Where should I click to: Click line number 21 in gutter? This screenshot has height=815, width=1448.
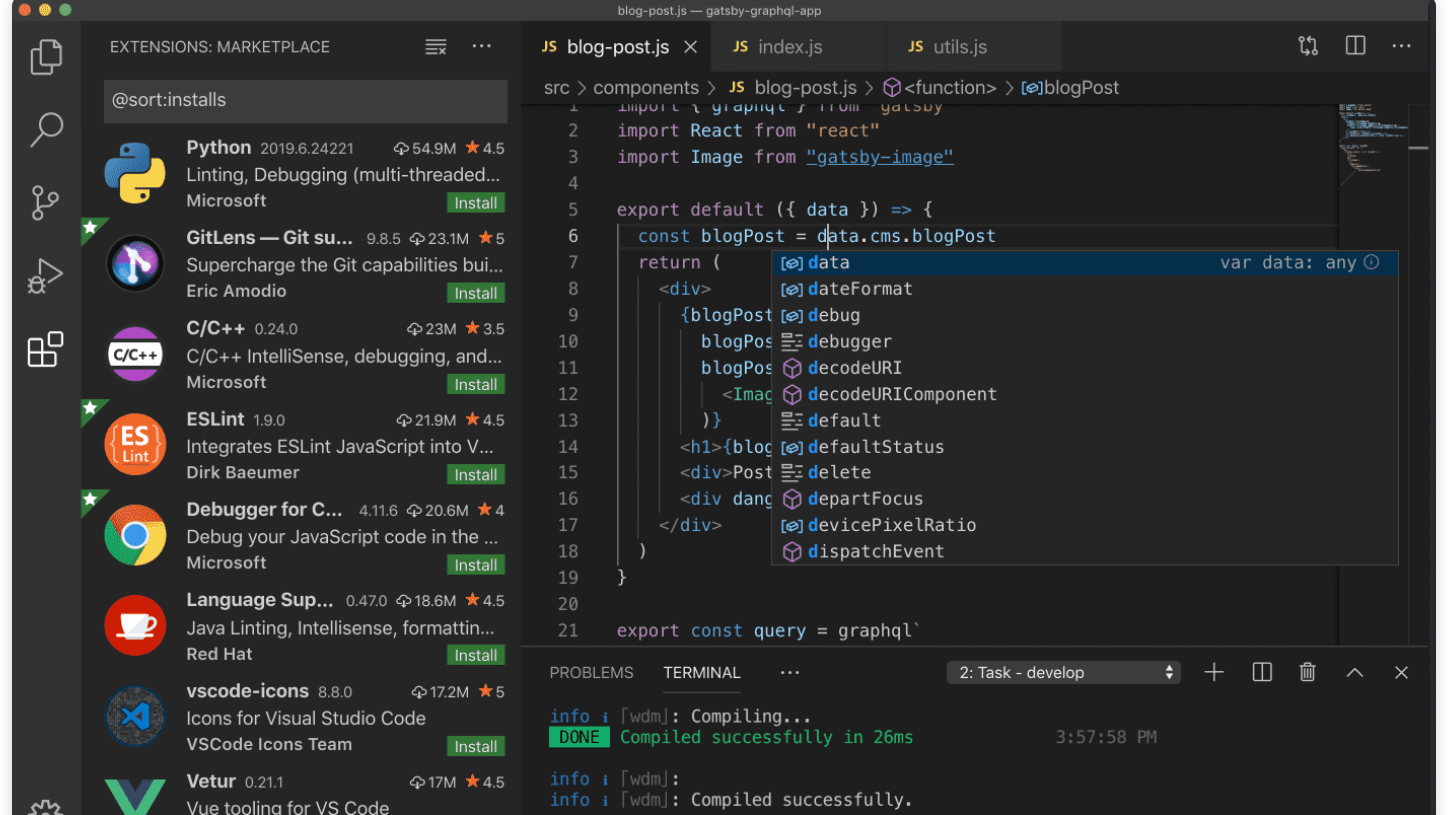pos(568,630)
